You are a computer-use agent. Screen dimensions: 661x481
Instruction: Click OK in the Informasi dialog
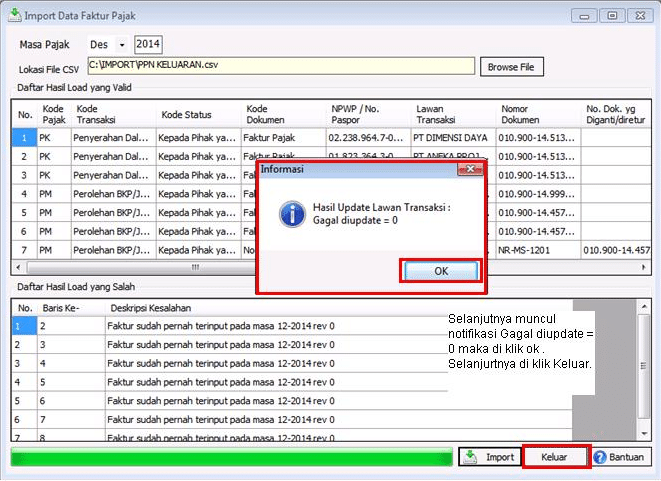pyautogui.click(x=440, y=271)
